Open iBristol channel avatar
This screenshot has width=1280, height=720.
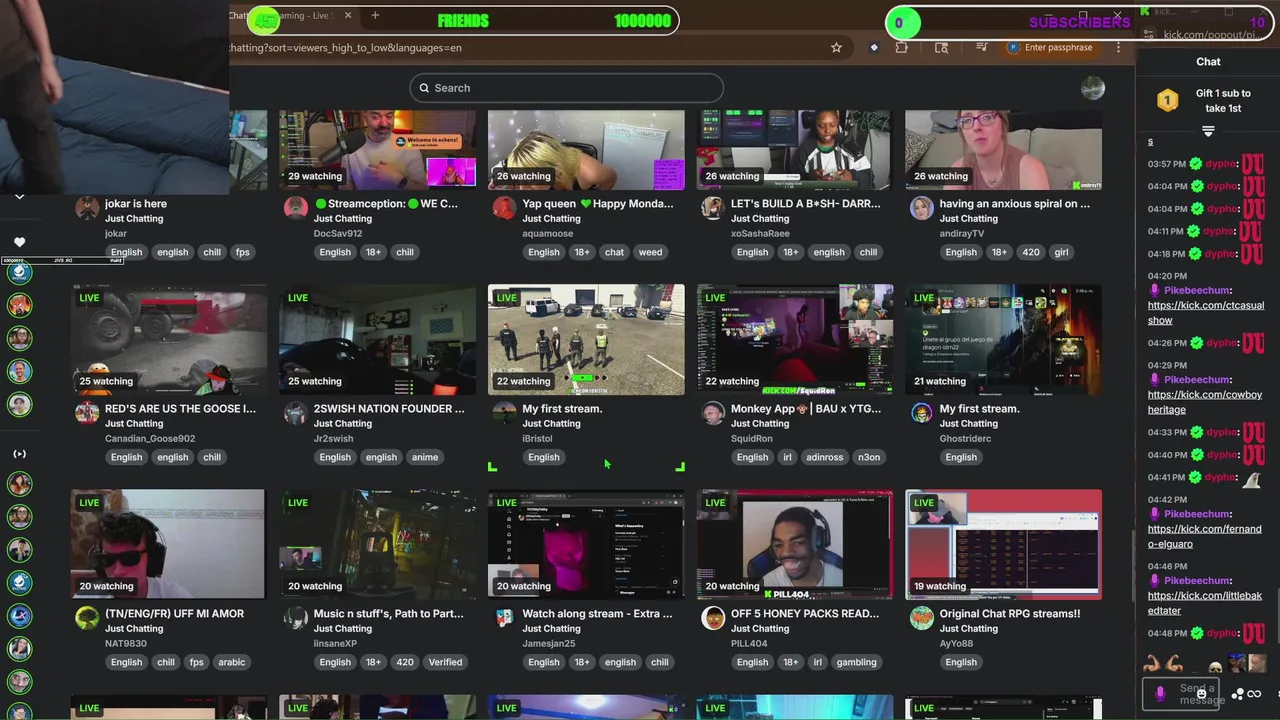(504, 413)
